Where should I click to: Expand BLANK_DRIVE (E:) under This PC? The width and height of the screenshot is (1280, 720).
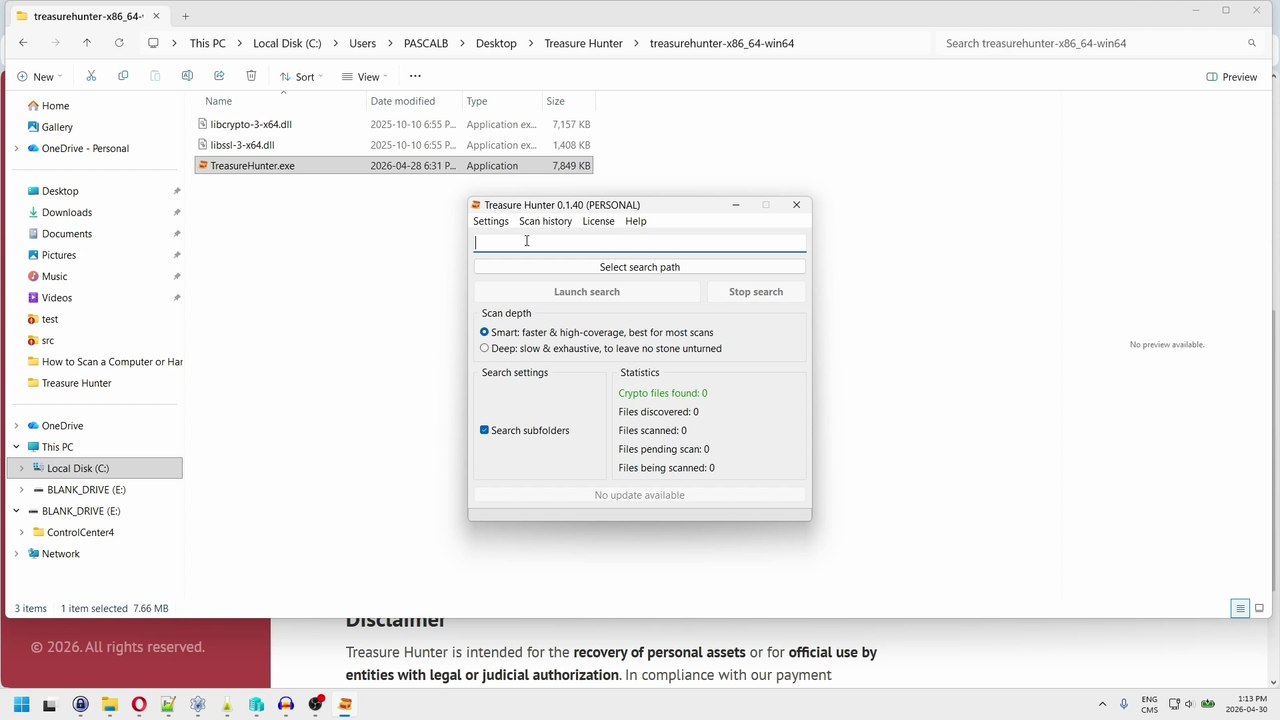click(22, 490)
